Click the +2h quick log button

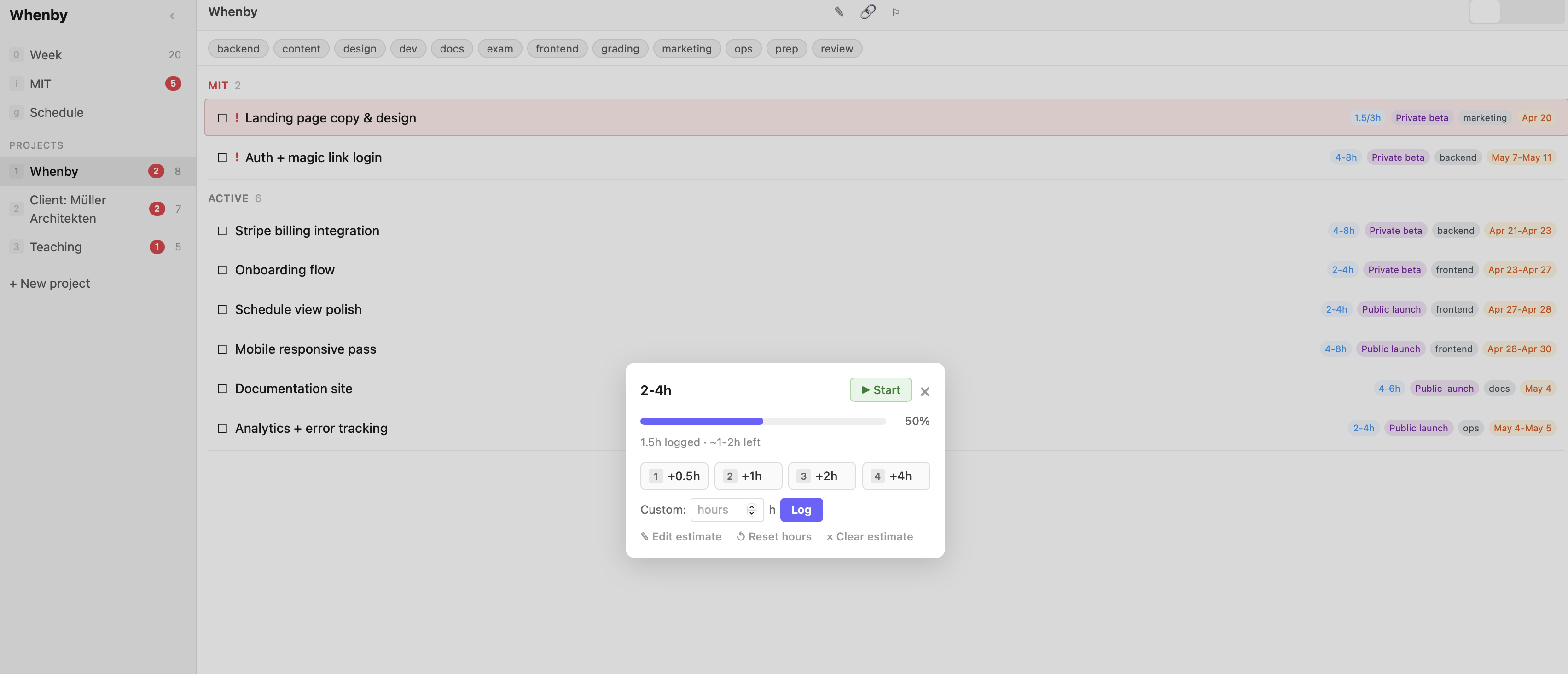click(x=822, y=476)
